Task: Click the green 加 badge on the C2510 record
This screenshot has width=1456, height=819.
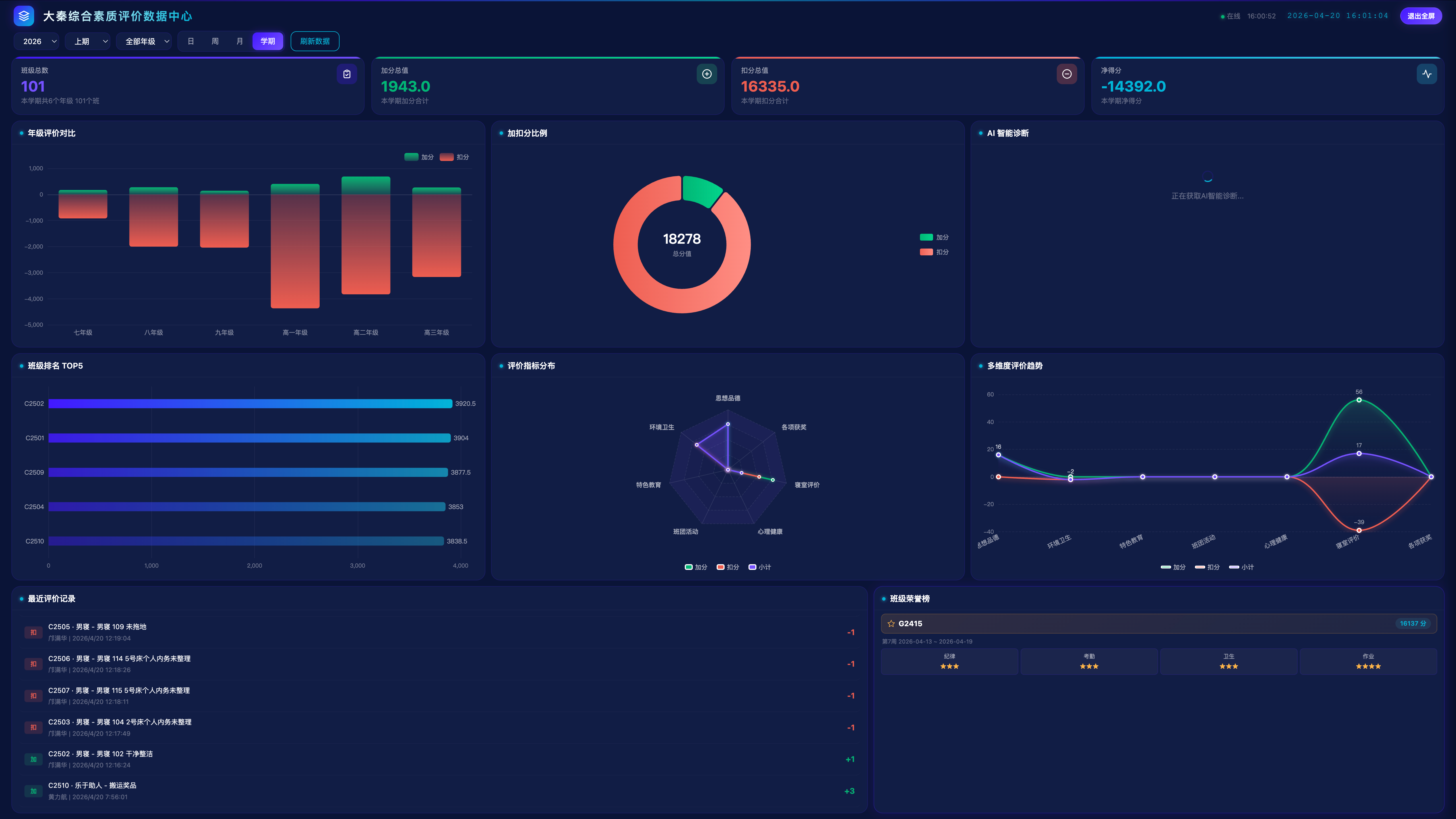Action: (x=33, y=791)
